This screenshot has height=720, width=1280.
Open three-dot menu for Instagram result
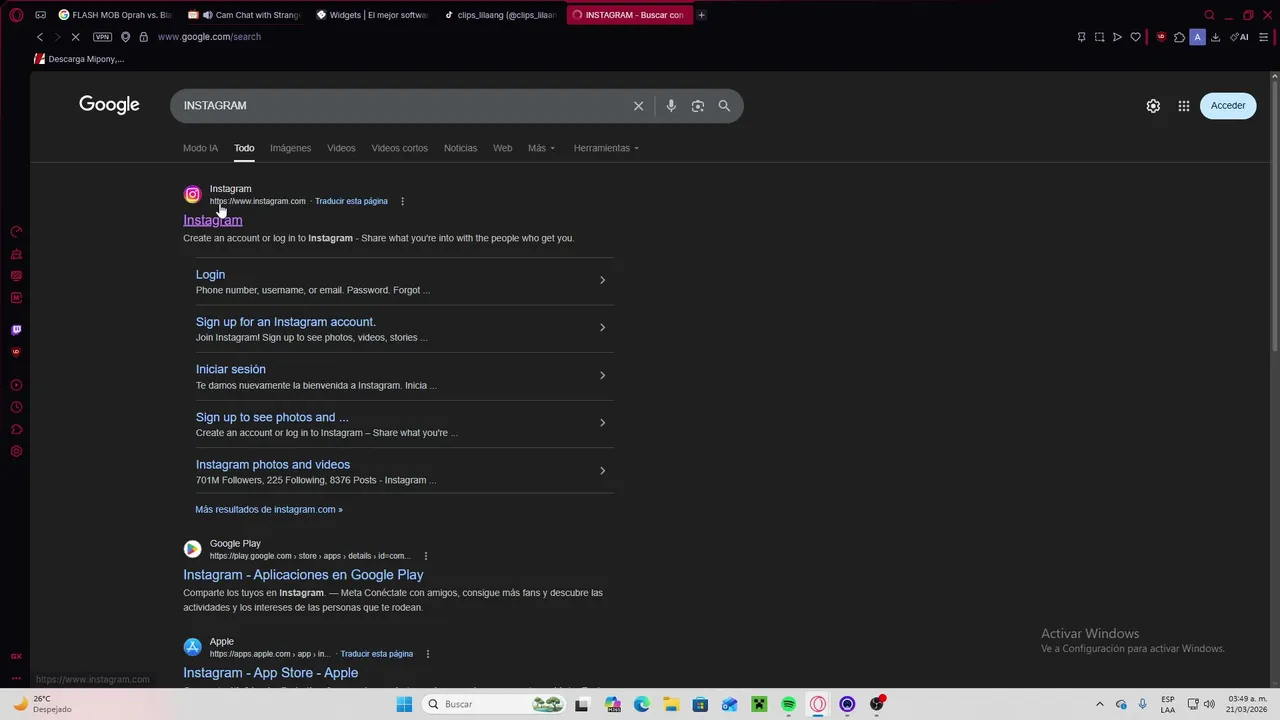(x=402, y=201)
